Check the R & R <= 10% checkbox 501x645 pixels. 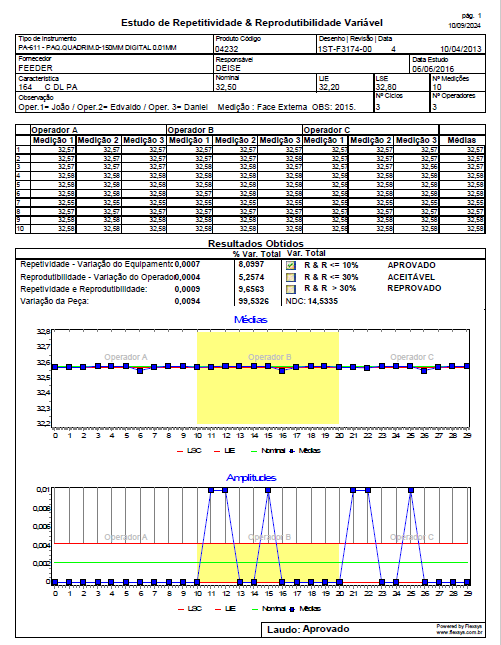point(291,266)
